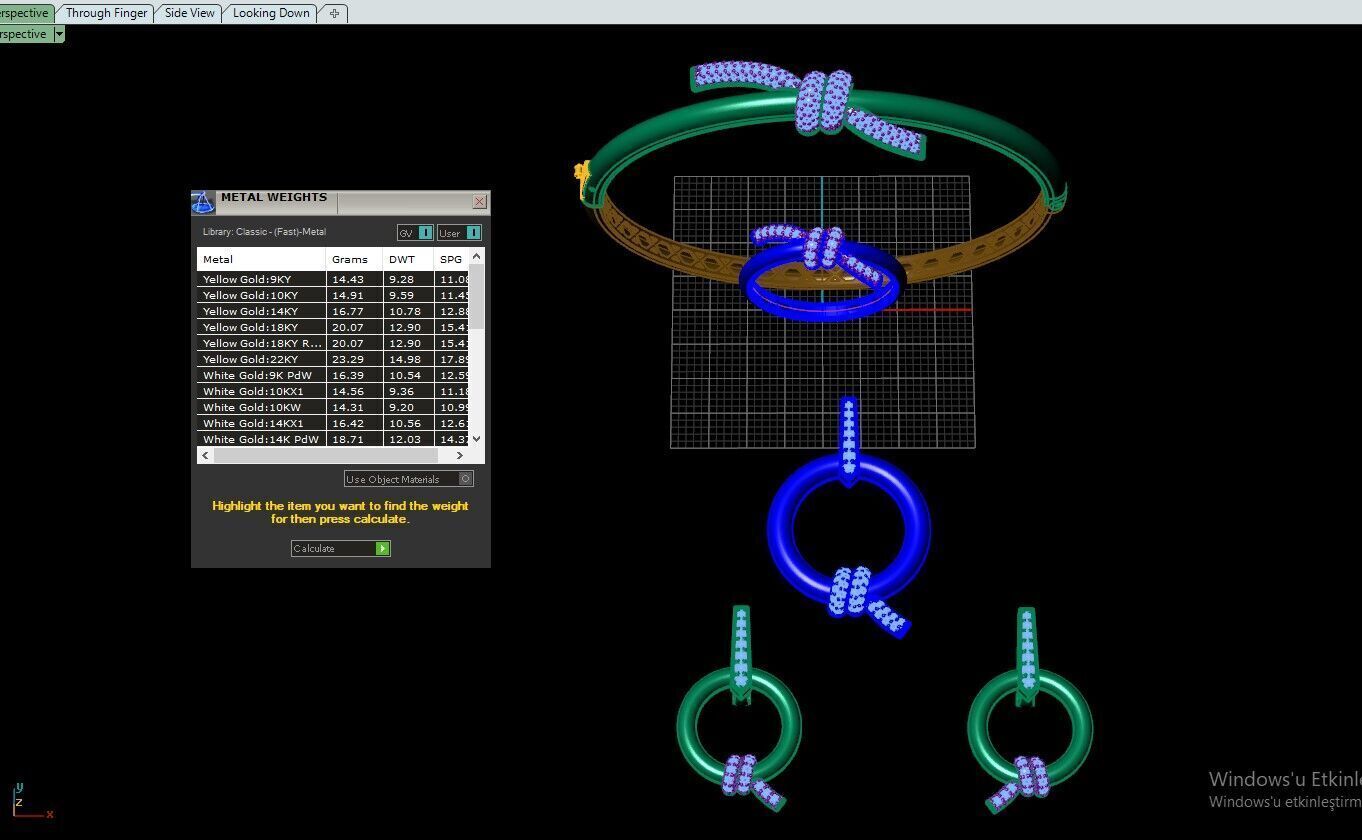
Task: Select the Yellow Gold:18KY R... row
Action: pos(333,343)
